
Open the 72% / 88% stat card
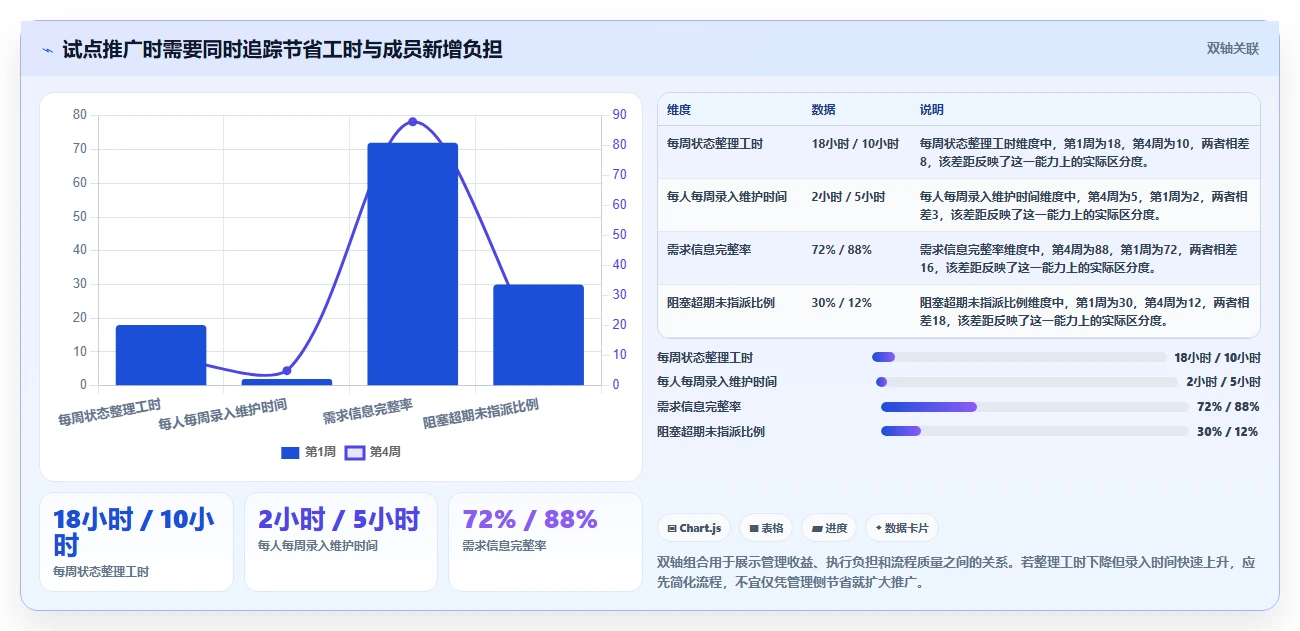[545, 542]
